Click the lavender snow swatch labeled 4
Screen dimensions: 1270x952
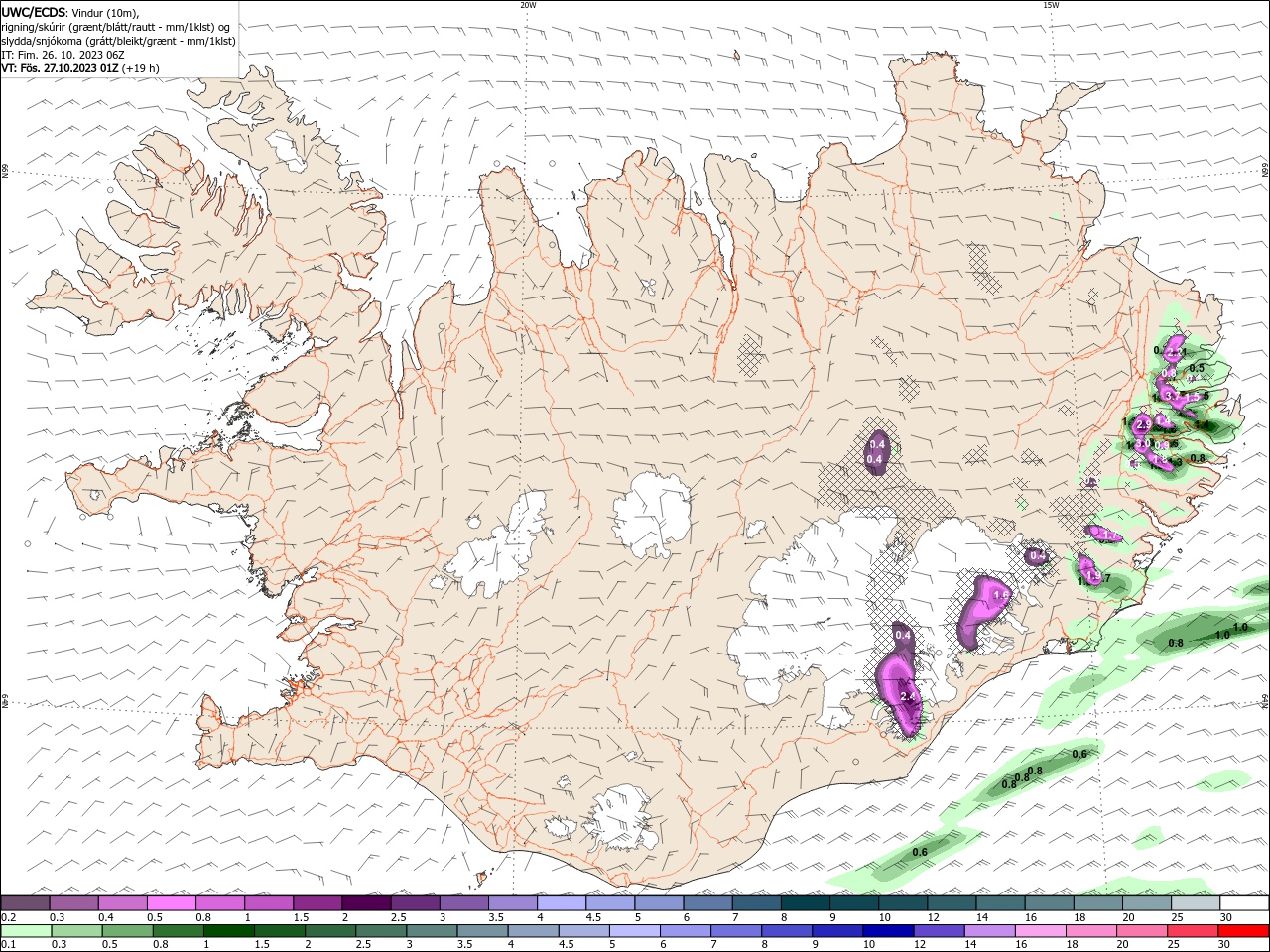[x=562, y=903]
